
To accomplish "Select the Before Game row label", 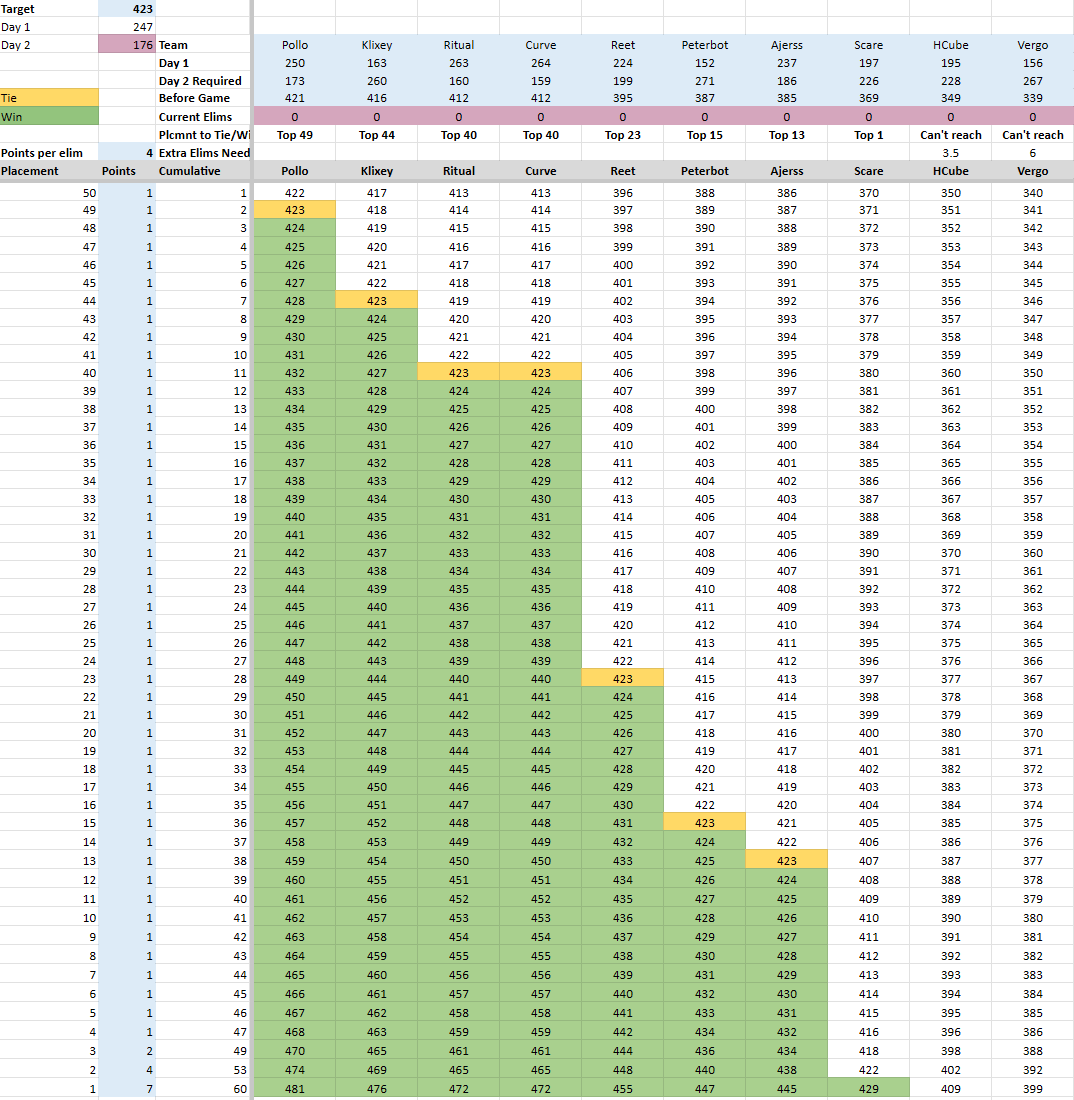I will pyautogui.click(x=203, y=98).
